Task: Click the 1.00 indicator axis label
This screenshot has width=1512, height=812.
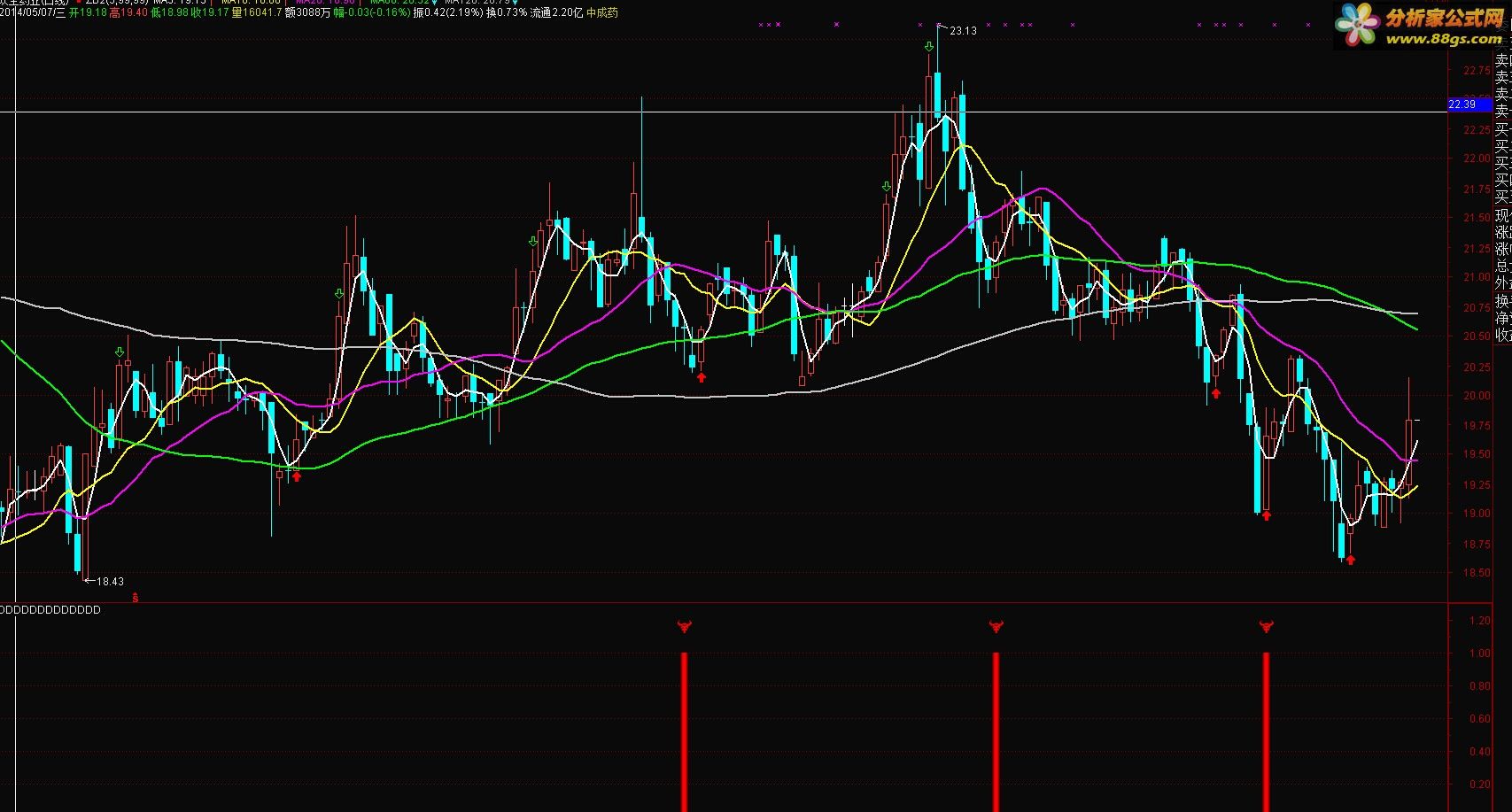Action: tap(1479, 653)
